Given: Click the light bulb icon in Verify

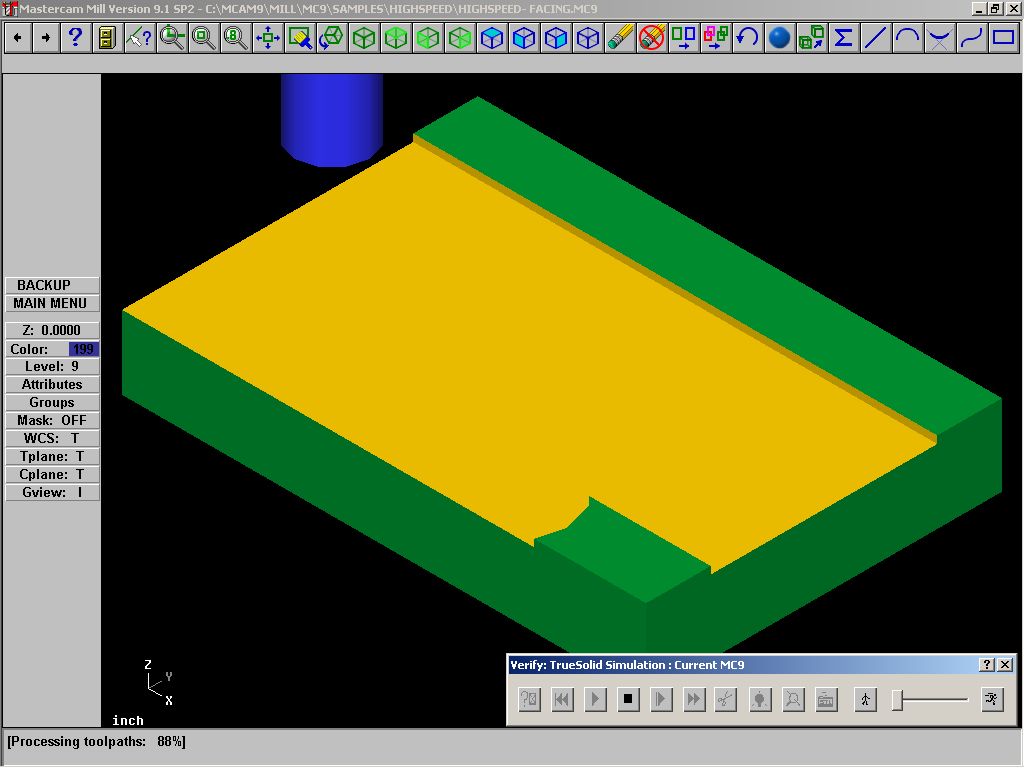Looking at the screenshot, I should coord(760,699).
